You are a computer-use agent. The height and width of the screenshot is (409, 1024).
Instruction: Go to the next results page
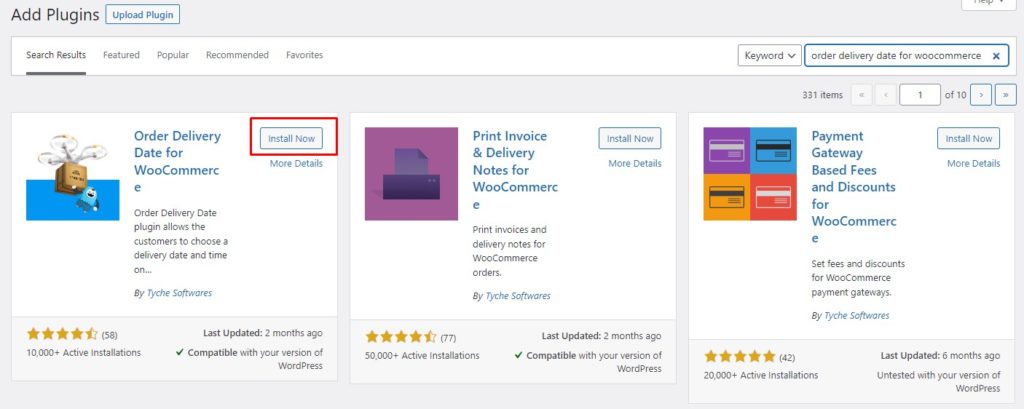(981, 95)
